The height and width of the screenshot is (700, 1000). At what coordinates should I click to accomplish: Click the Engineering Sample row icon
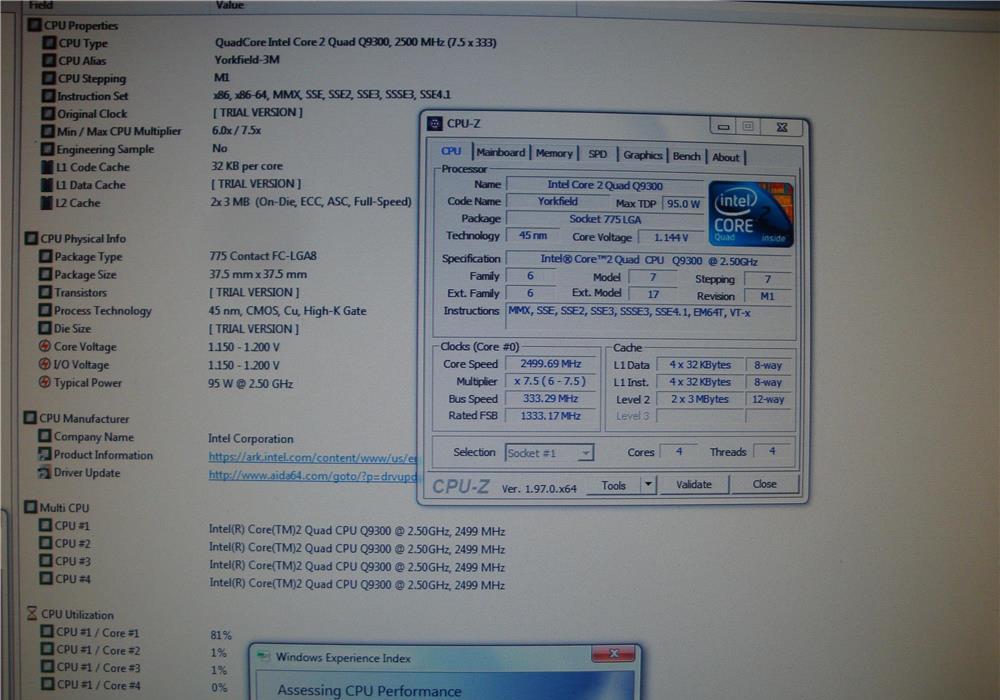47,149
